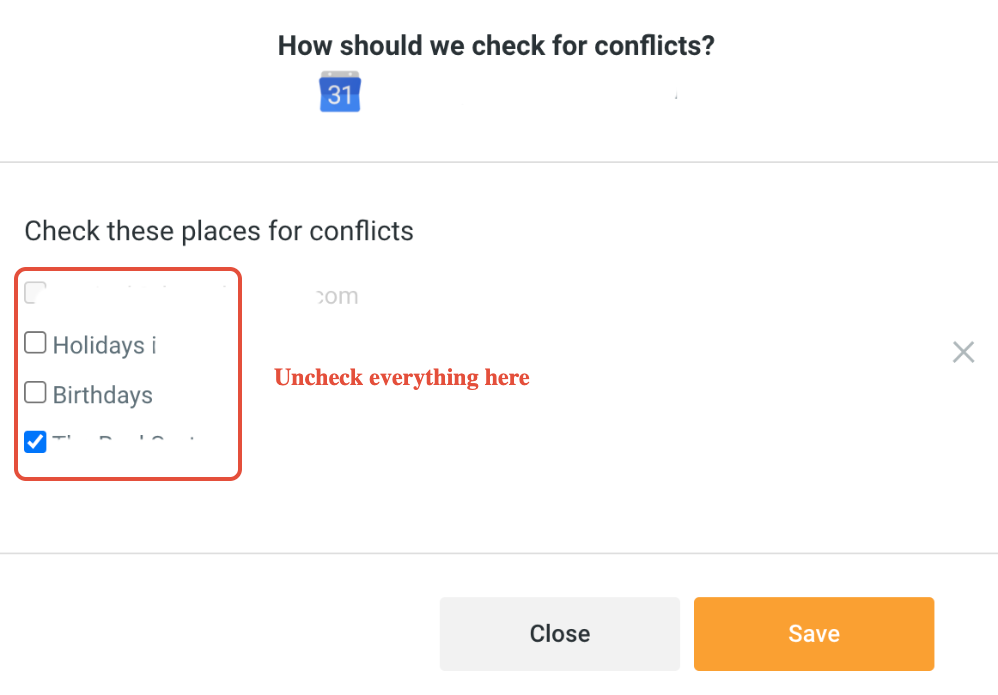Image resolution: width=998 pixels, height=695 pixels.
Task: Click the 'How should we check for conflicts?' heading
Action: [496, 46]
